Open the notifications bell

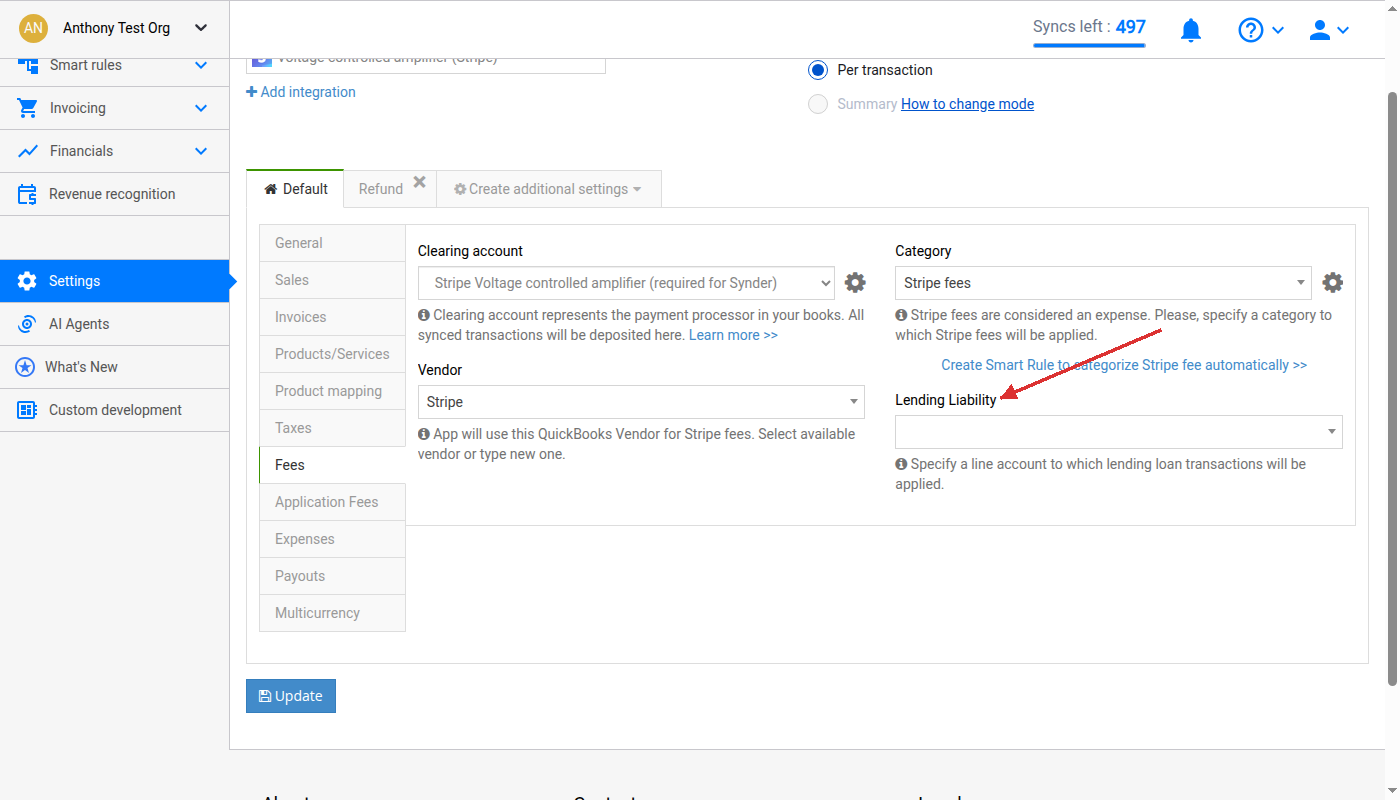point(1190,31)
